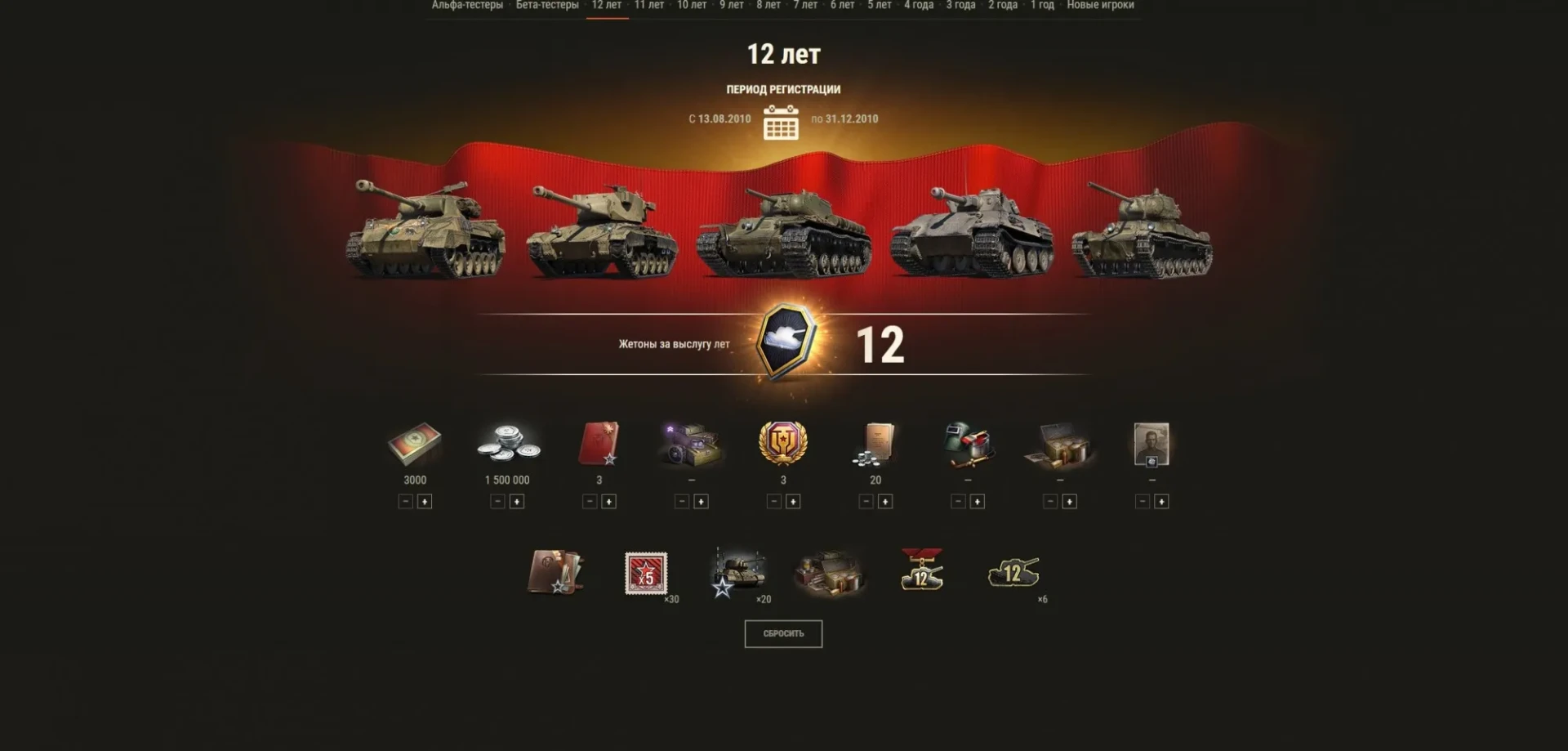Switch to the 11 лет tab
This screenshot has width=1568, height=751.
pos(649,5)
